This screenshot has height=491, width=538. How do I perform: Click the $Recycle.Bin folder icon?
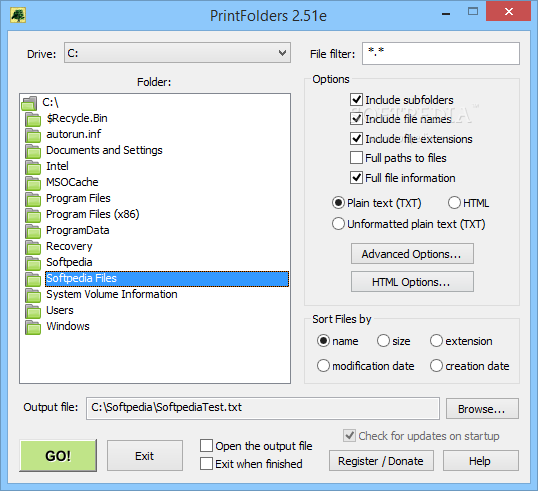coord(33,119)
